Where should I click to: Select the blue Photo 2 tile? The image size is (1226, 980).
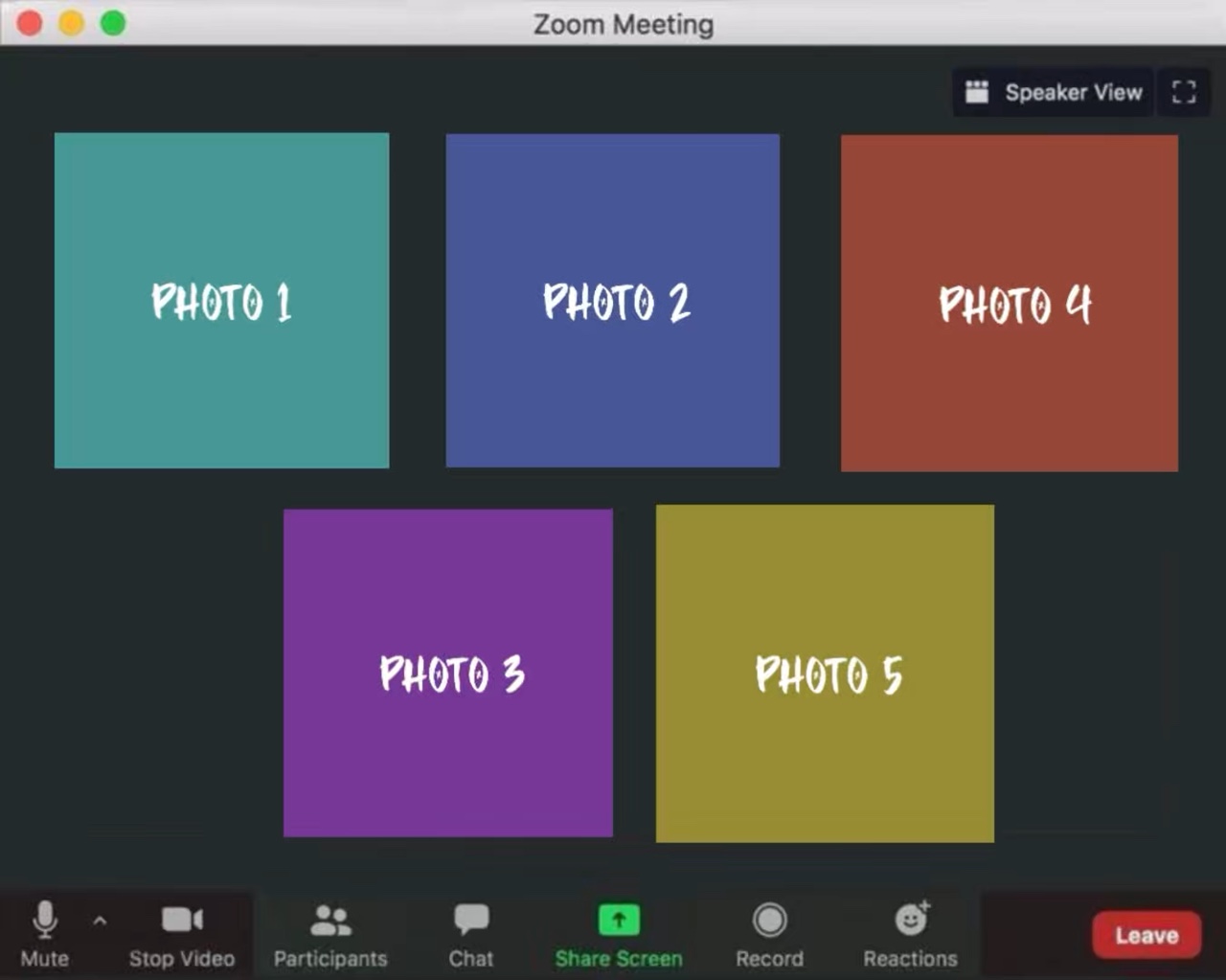coord(613,301)
